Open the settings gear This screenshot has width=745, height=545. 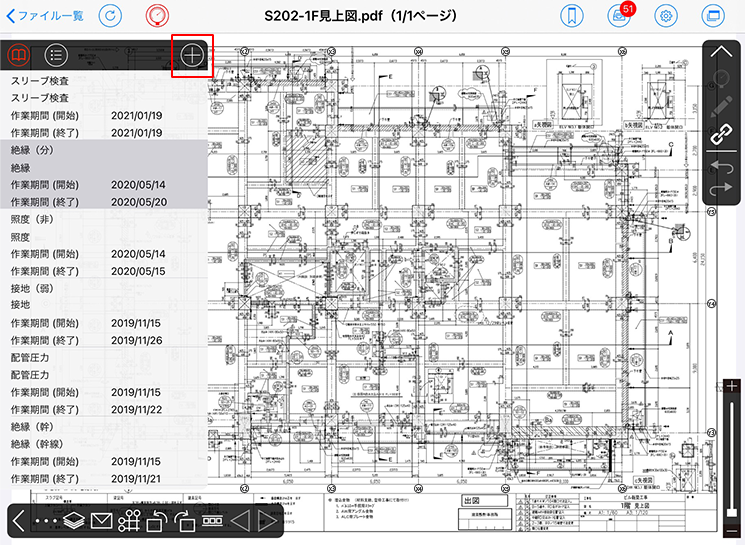[664, 16]
